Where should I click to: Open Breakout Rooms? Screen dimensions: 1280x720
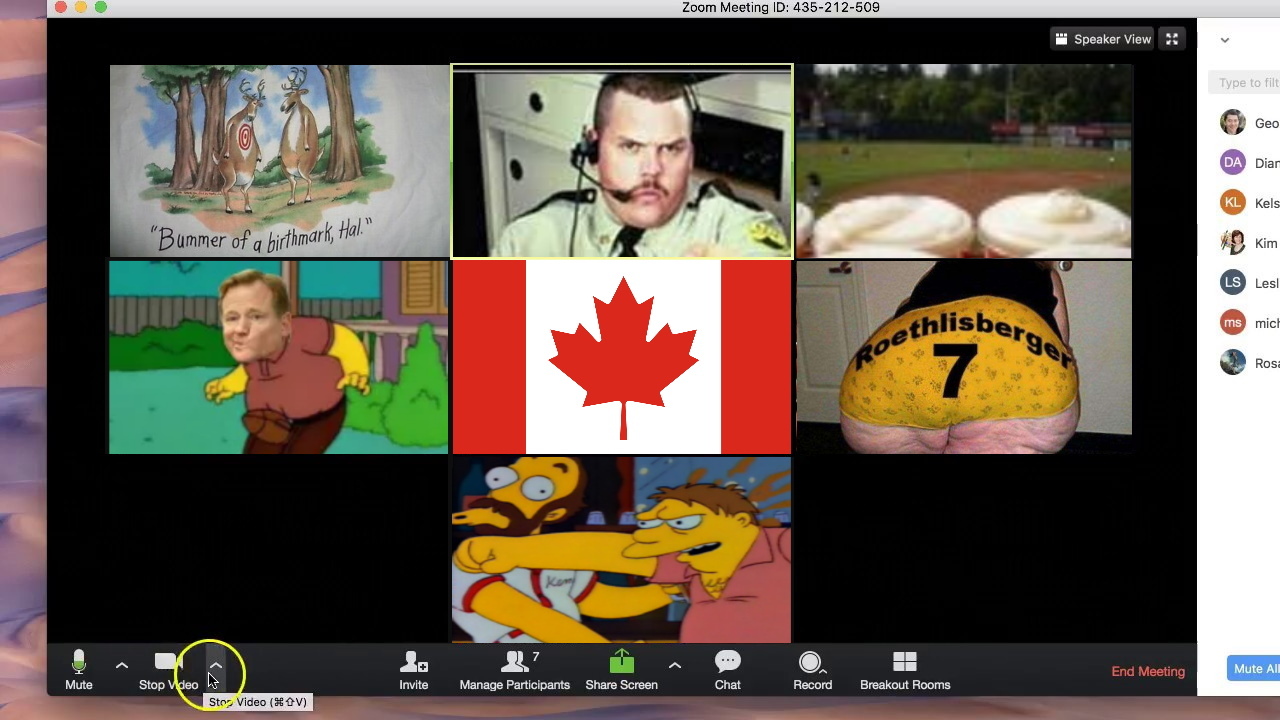pyautogui.click(x=904, y=670)
